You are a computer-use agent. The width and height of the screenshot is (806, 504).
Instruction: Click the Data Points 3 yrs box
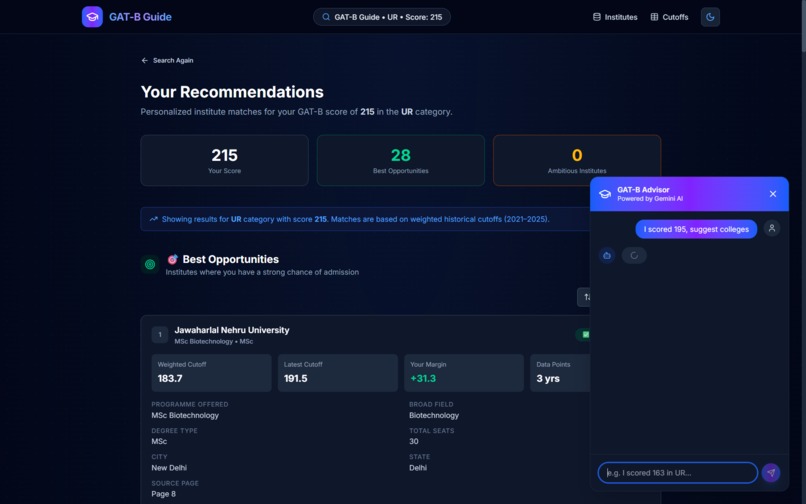(x=560, y=373)
